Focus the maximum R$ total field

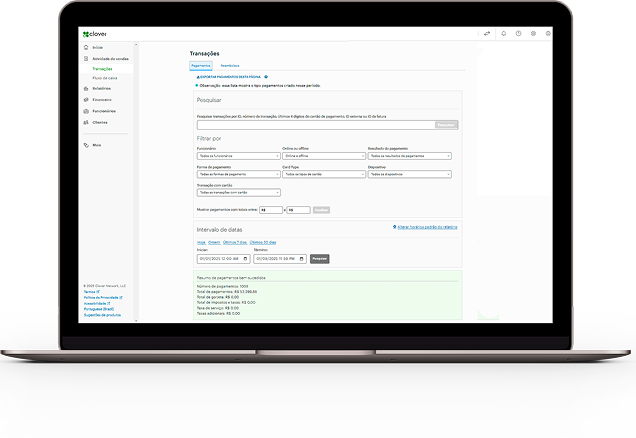(x=299, y=210)
